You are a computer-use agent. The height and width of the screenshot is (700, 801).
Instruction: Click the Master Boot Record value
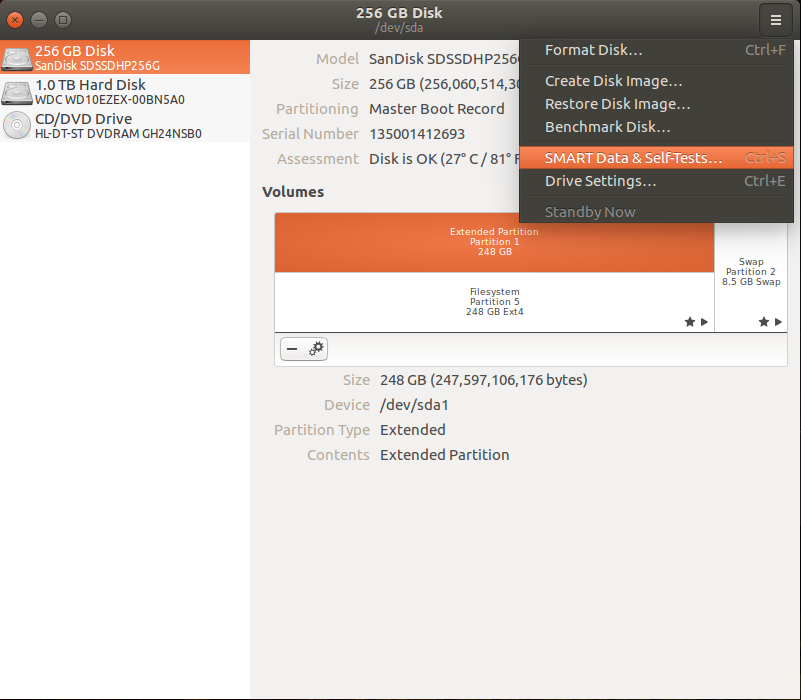tap(437, 109)
